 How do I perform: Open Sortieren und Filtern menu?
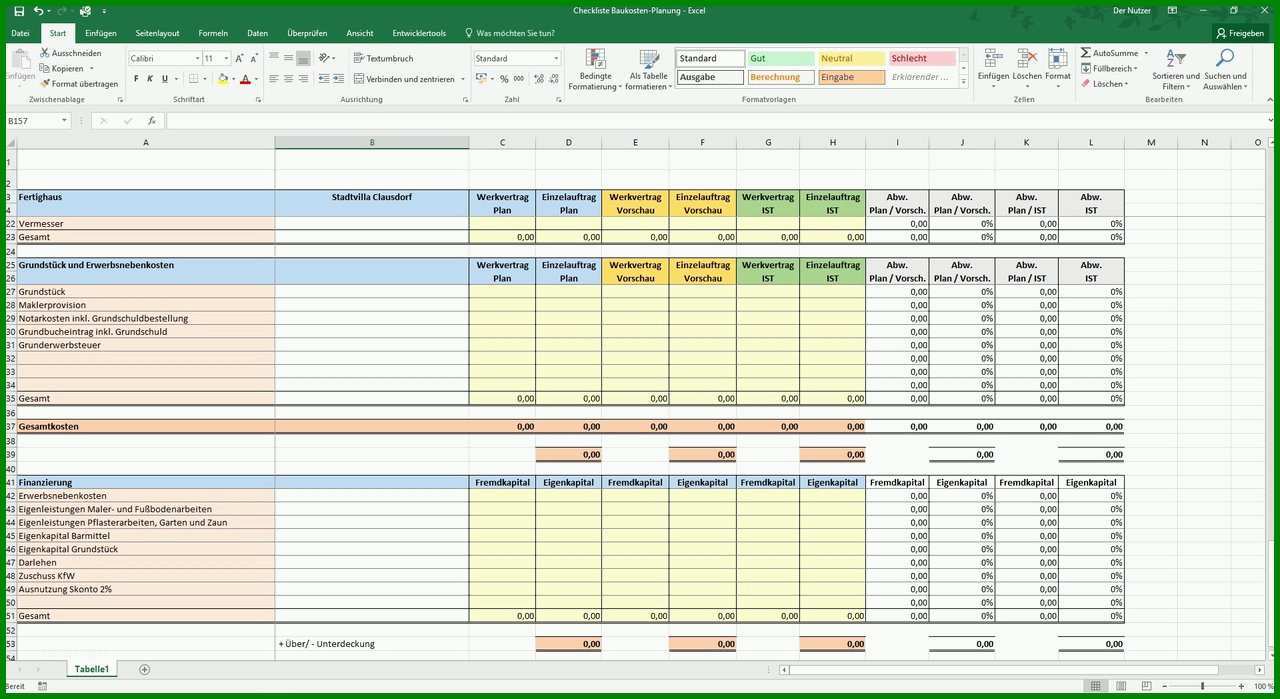pos(1176,70)
